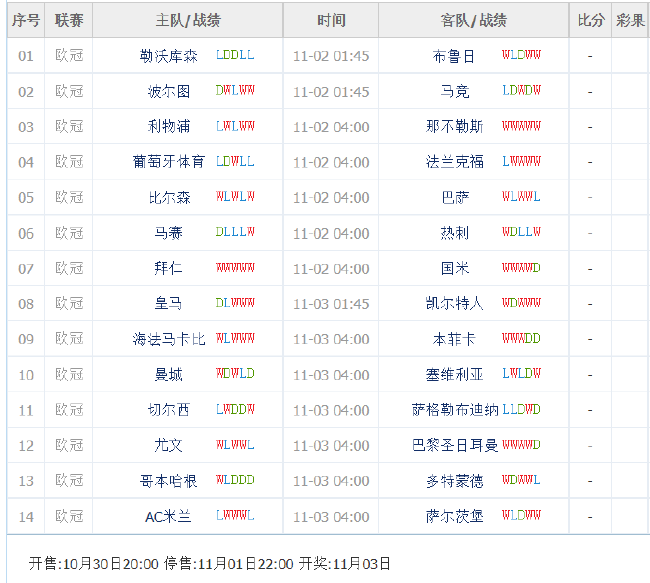Viewport: 650px width, 583px height.
Task: Click the 时间 column header
Action: click(x=331, y=20)
